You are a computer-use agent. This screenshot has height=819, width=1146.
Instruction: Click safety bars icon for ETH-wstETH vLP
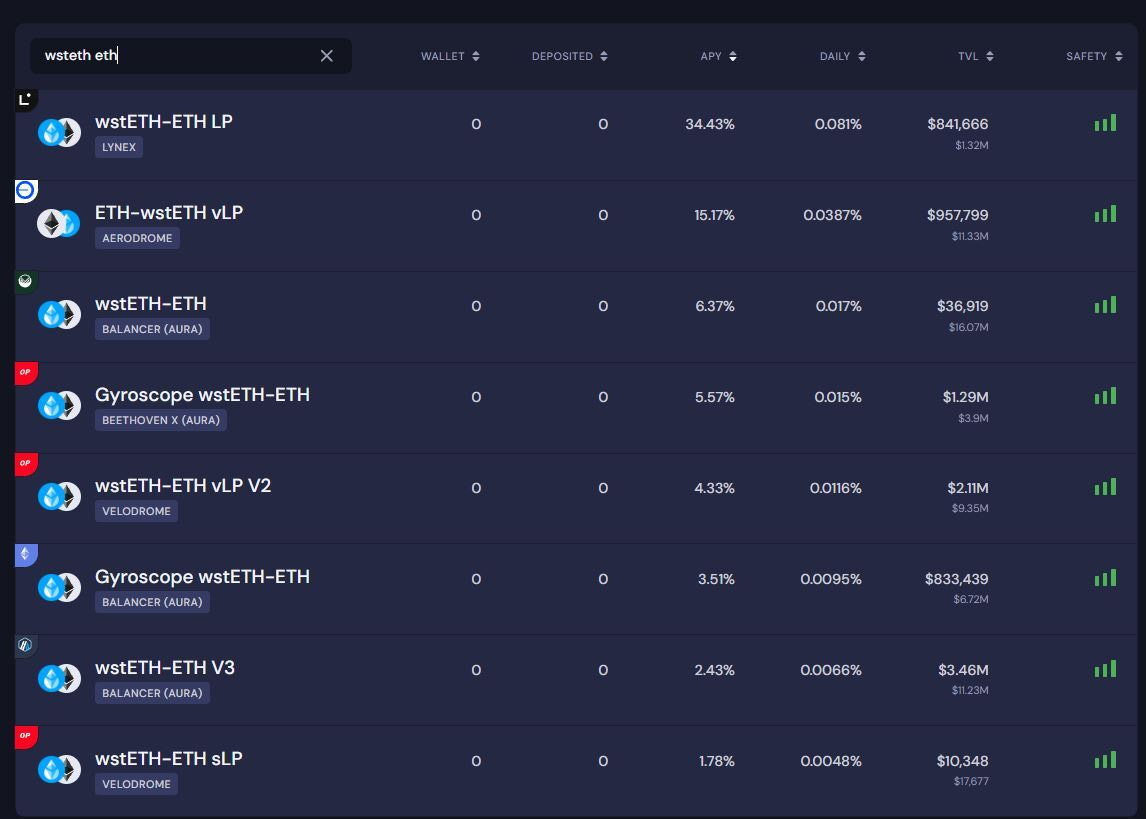coord(1105,213)
